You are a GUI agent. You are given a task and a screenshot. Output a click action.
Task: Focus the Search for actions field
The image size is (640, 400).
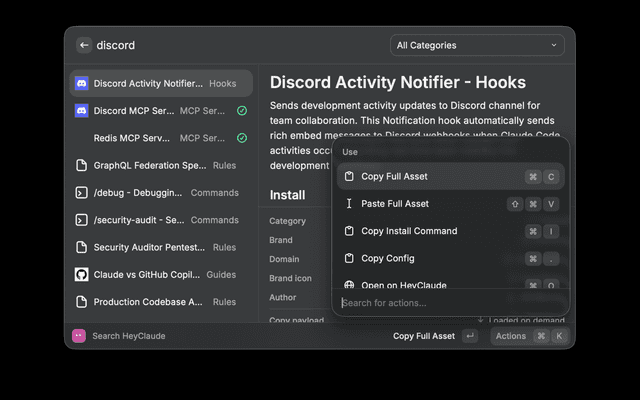pyautogui.click(x=451, y=303)
